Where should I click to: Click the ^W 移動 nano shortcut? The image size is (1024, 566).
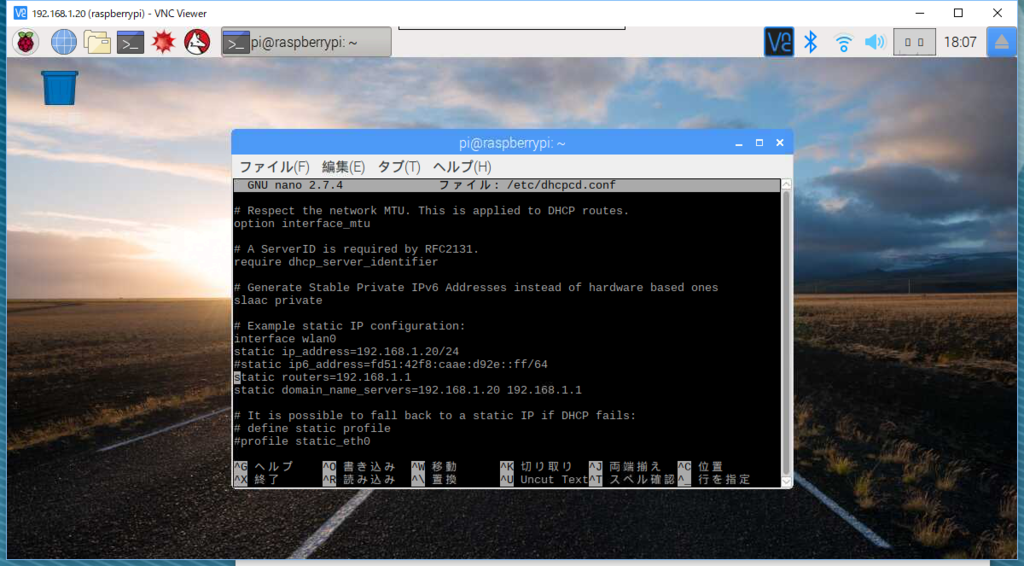(434, 467)
